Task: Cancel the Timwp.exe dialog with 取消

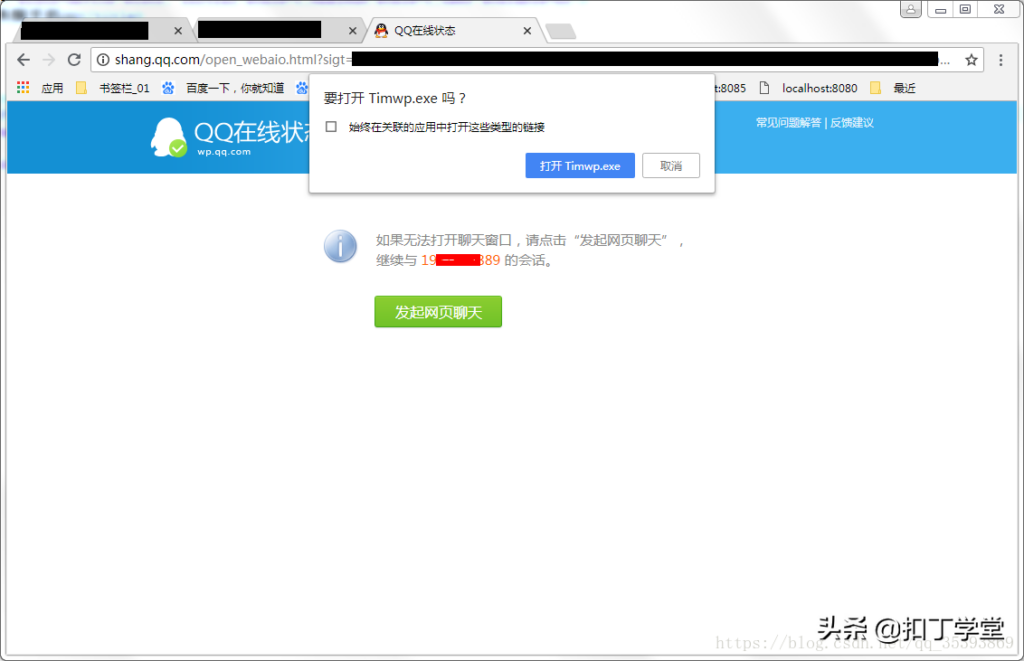Action: (x=671, y=165)
